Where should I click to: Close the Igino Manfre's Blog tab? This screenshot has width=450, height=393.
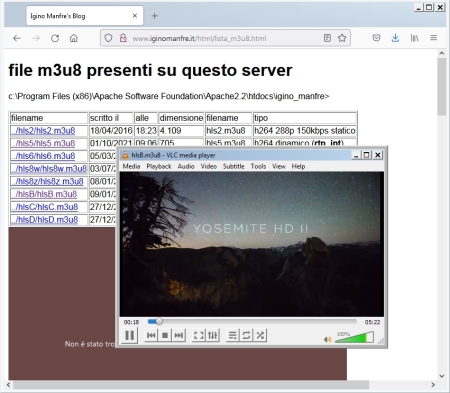tap(135, 16)
